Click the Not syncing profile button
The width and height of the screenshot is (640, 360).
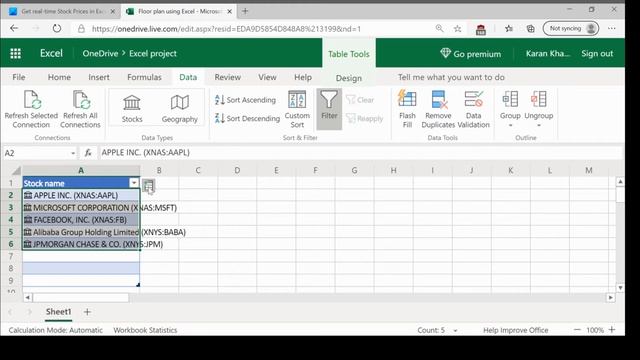pyautogui.click(x=571, y=29)
